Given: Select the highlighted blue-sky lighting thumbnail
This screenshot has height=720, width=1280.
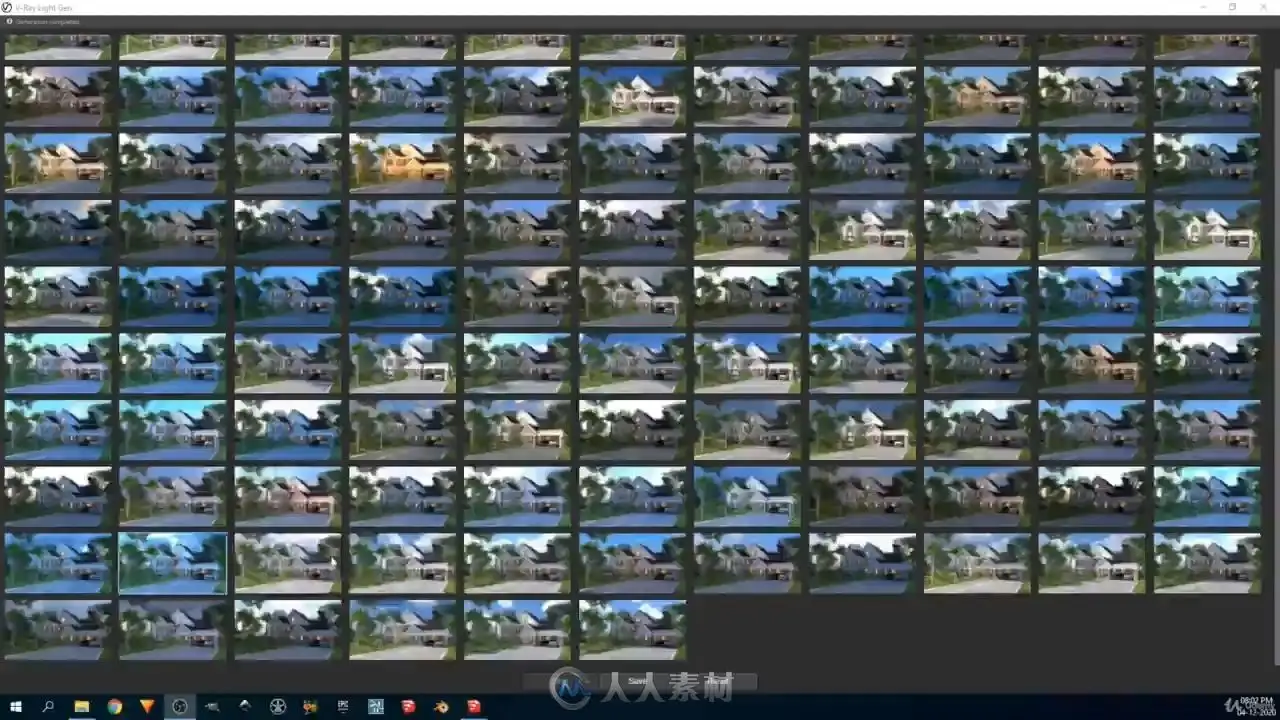Looking at the screenshot, I should (x=173, y=563).
